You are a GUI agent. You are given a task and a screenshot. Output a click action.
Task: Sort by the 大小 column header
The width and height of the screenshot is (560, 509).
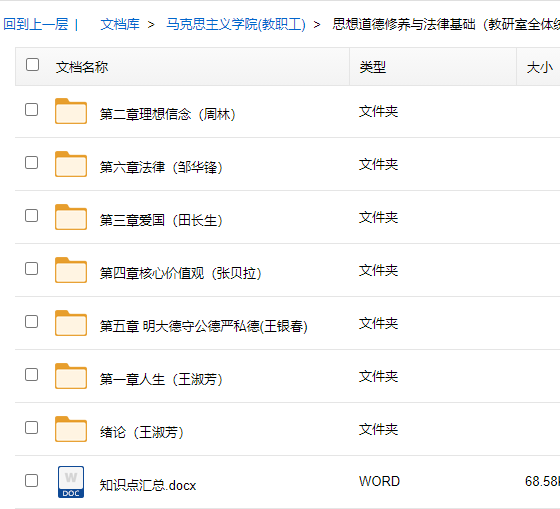point(540,67)
